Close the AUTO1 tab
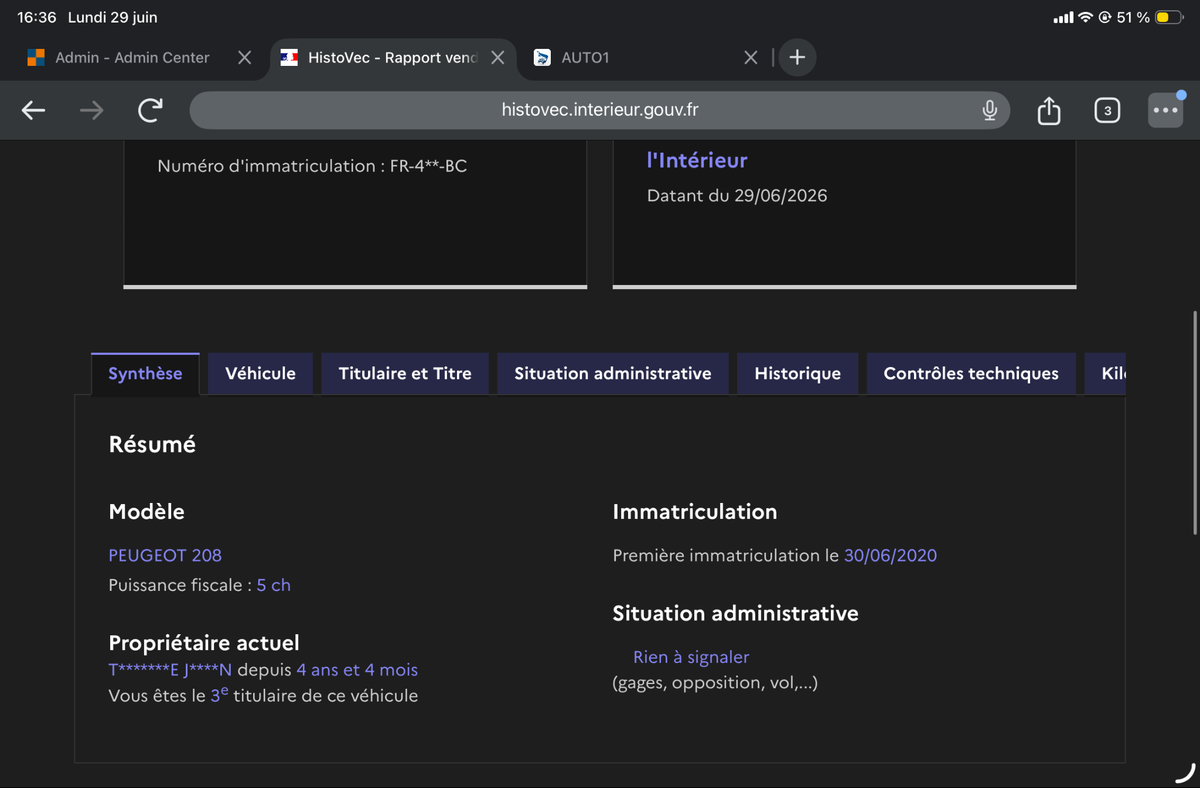 click(x=751, y=58)
